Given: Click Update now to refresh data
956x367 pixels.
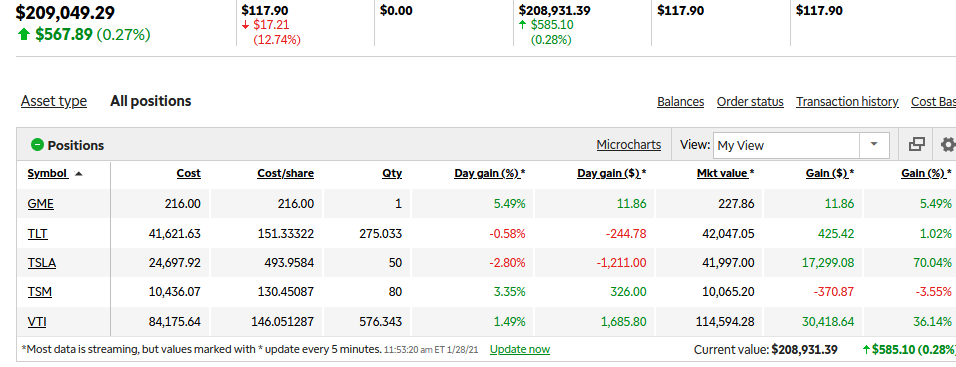Looking at the screenshot, I should click(x=520, y=350).
